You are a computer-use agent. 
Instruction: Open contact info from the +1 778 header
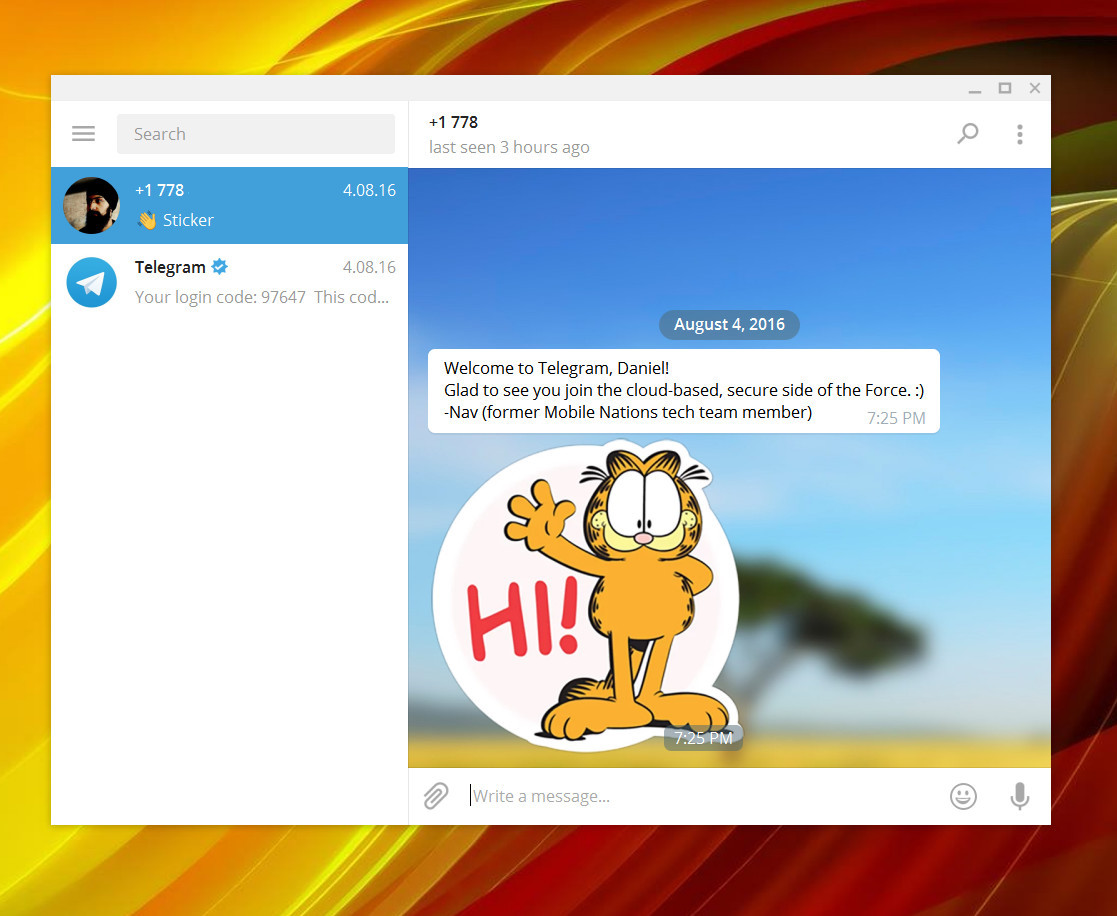pyautogui.click(x=454, y=122)
